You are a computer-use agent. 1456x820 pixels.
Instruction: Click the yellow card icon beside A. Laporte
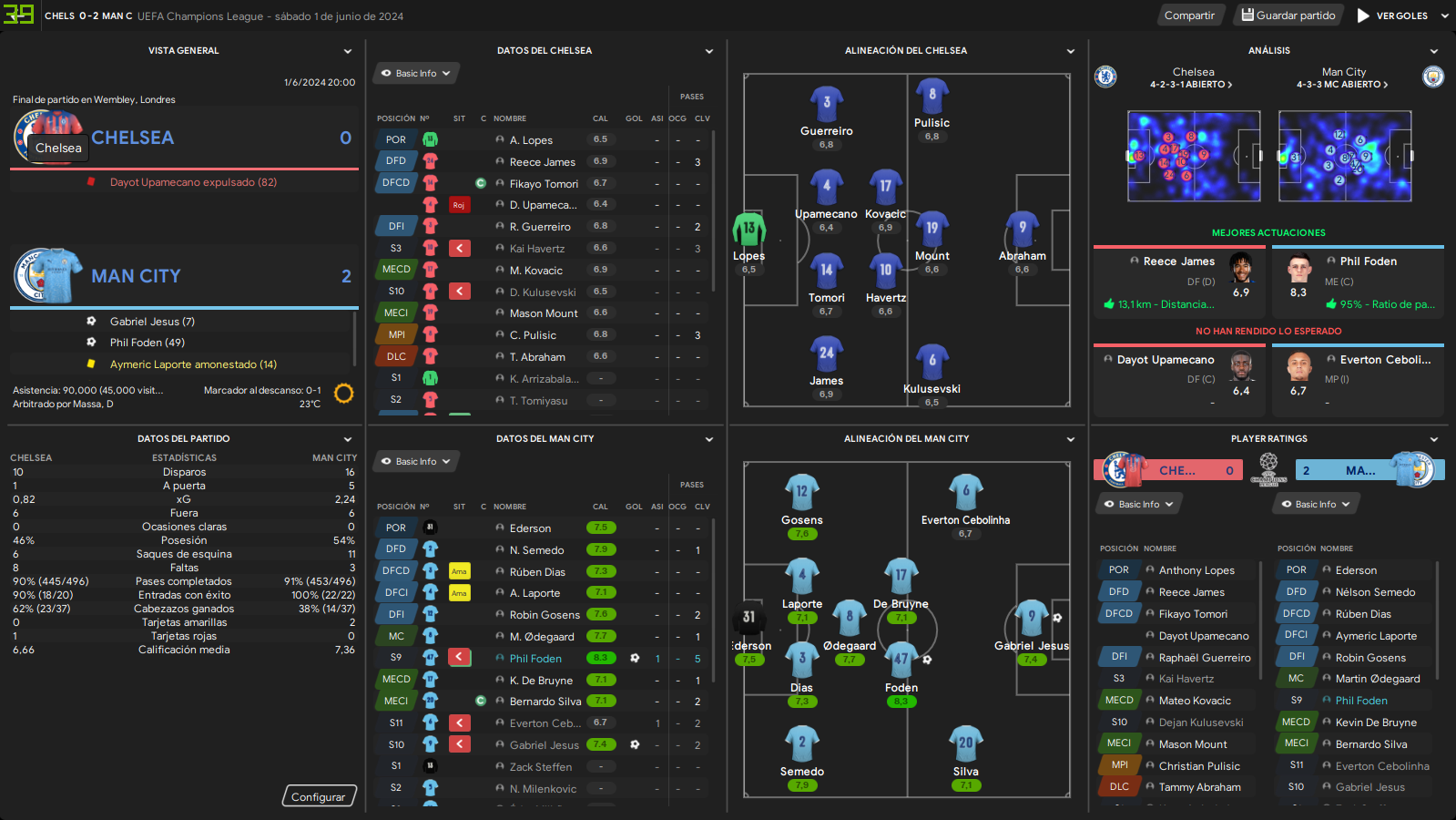[x=460, y=593]
